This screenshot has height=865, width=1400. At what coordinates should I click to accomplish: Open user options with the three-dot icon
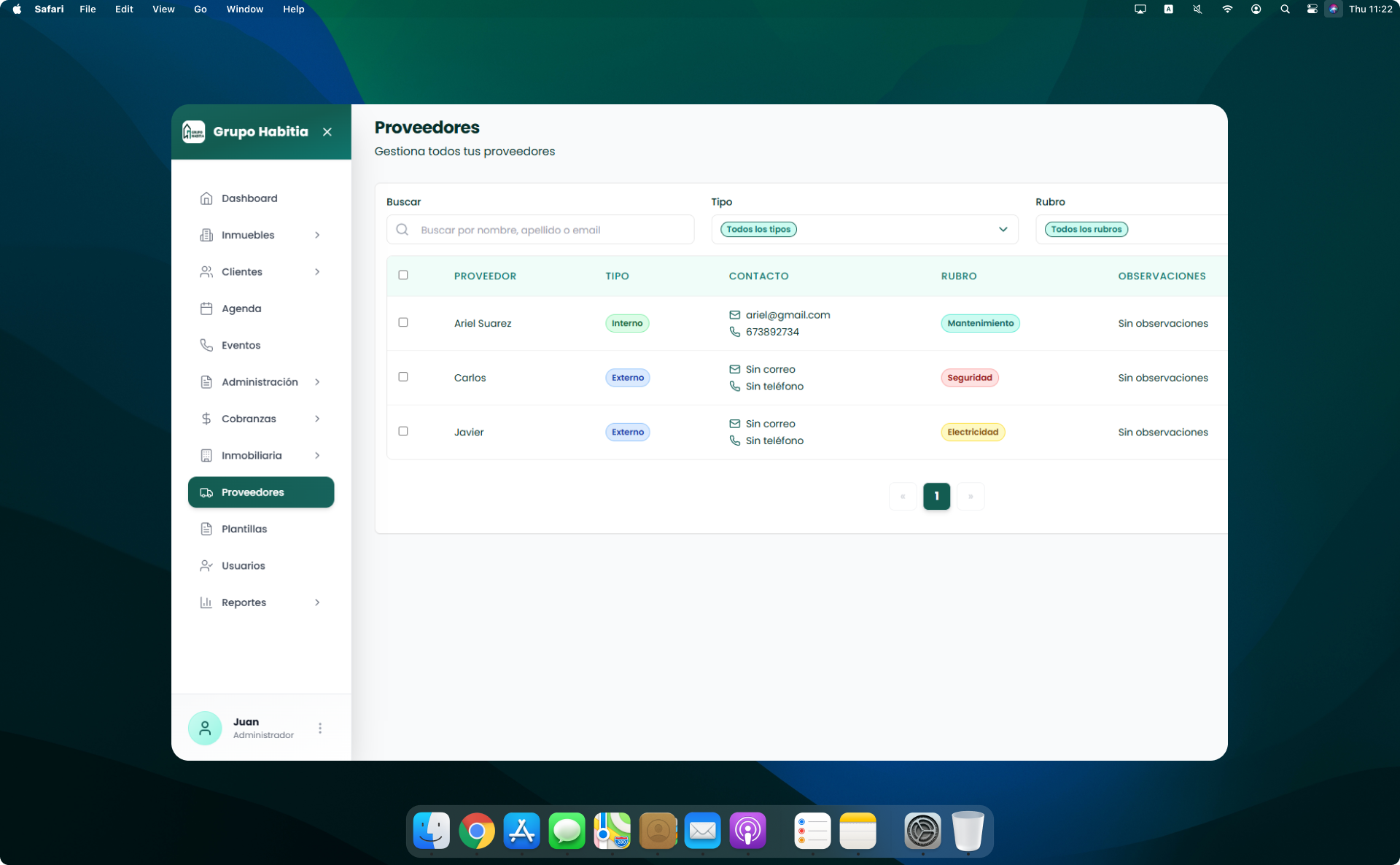click(x=320, y=728)
